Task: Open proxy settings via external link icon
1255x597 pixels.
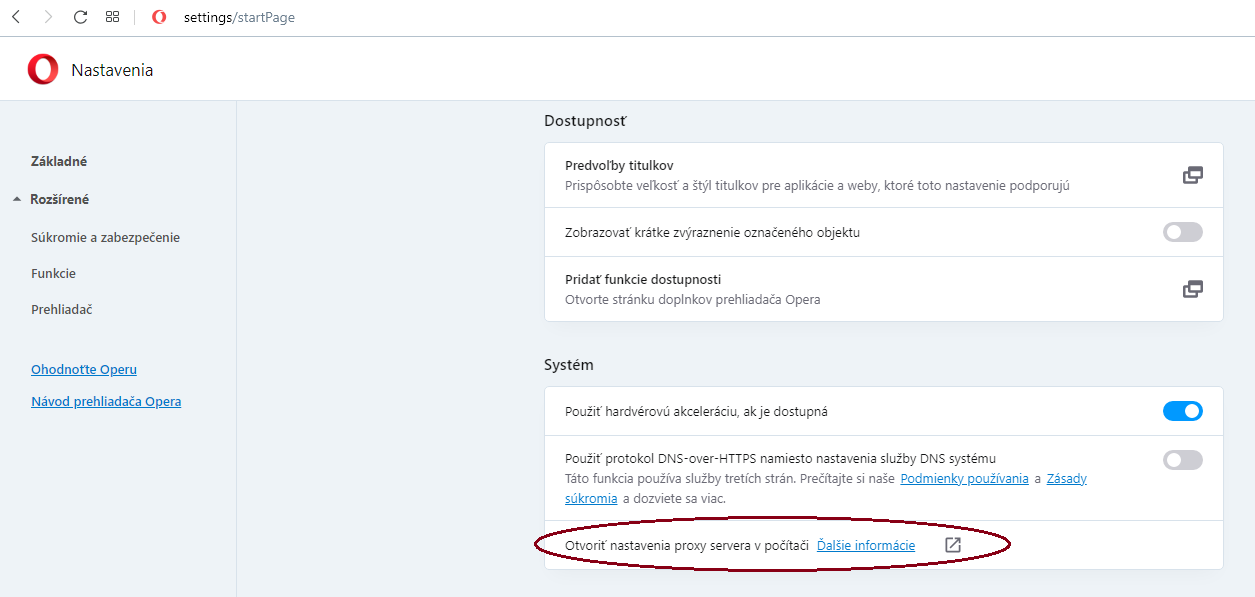Action: click(953, 545)
